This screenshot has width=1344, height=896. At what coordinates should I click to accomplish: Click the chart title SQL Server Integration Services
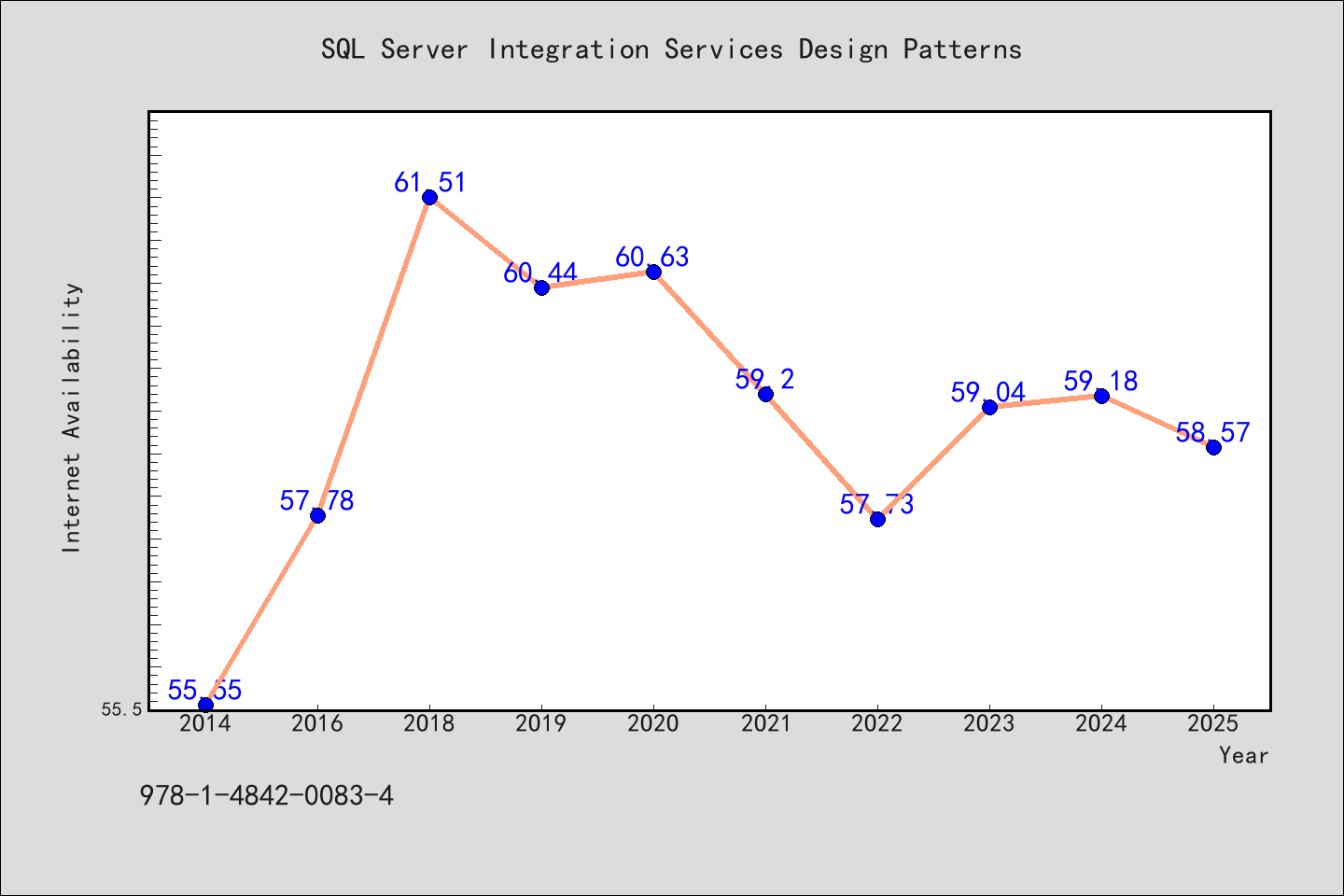click(x=671, y=49)
